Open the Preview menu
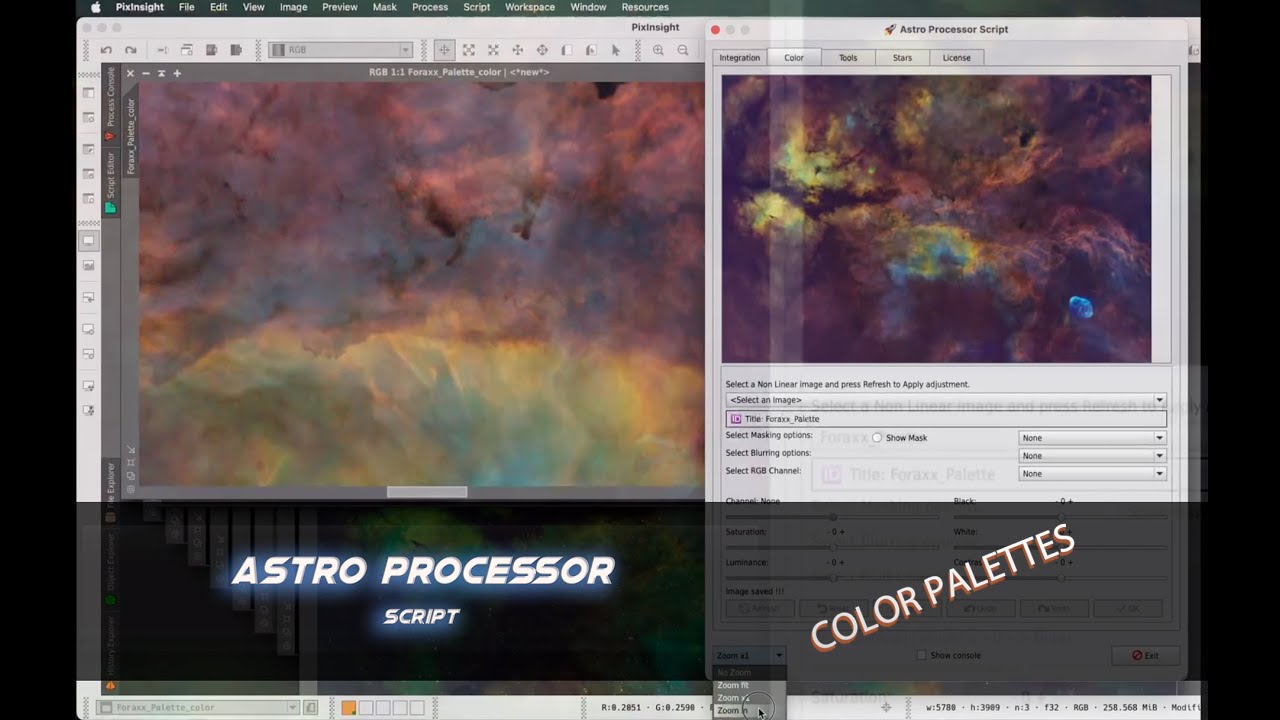This screenshot has width=1280, height=720. coord(340,7)
